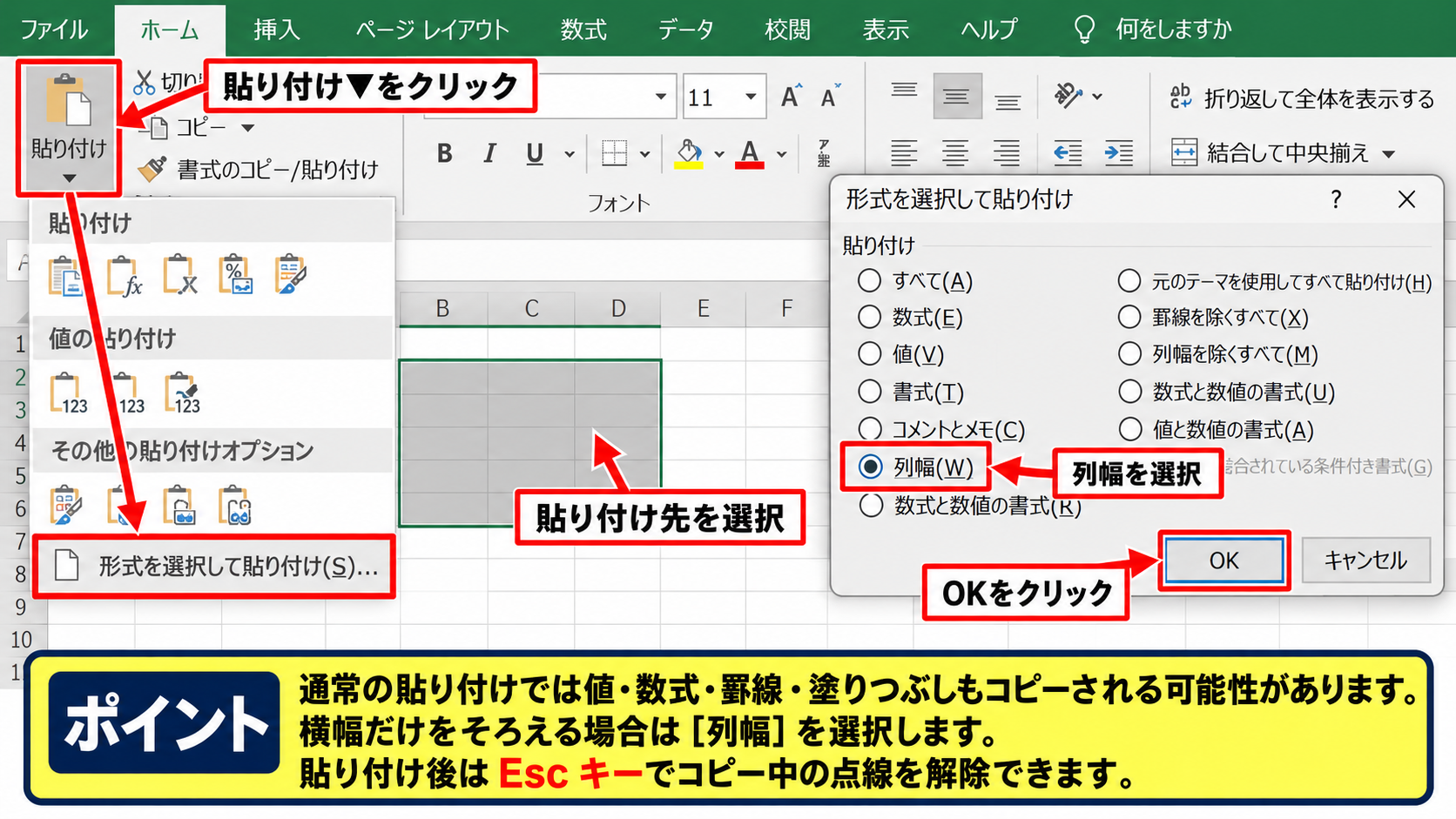This screenshot has width=1456, height=819.
Task: Open the ファイル tab
Action: pyautogui.click(x=54, y=30)
